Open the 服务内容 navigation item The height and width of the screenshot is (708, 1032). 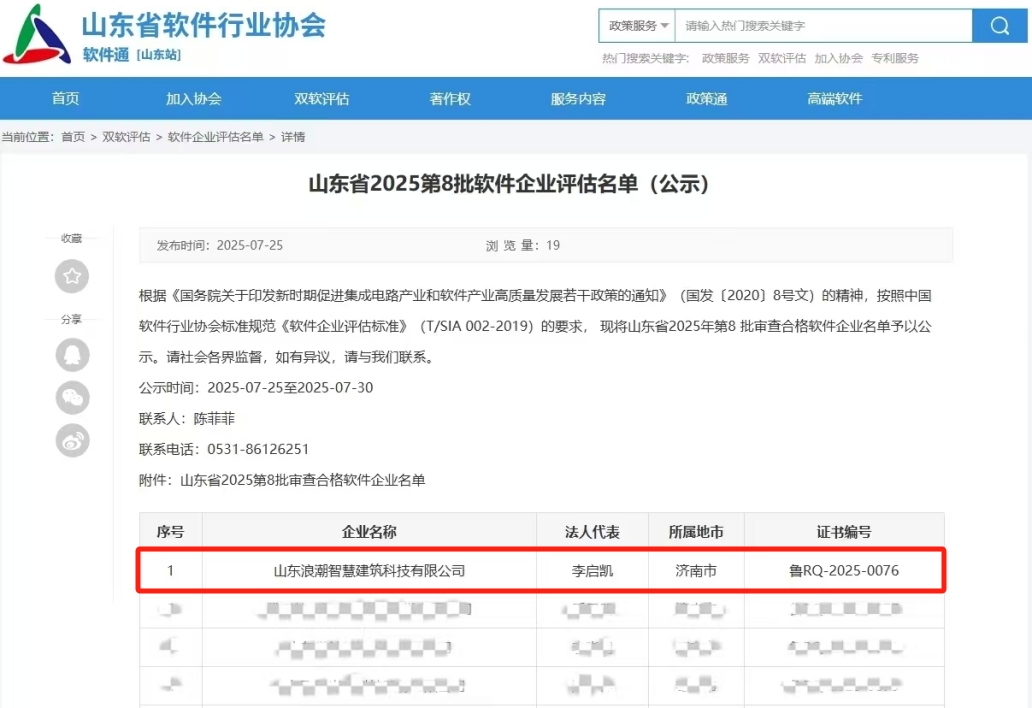click(x=578, y=99)
